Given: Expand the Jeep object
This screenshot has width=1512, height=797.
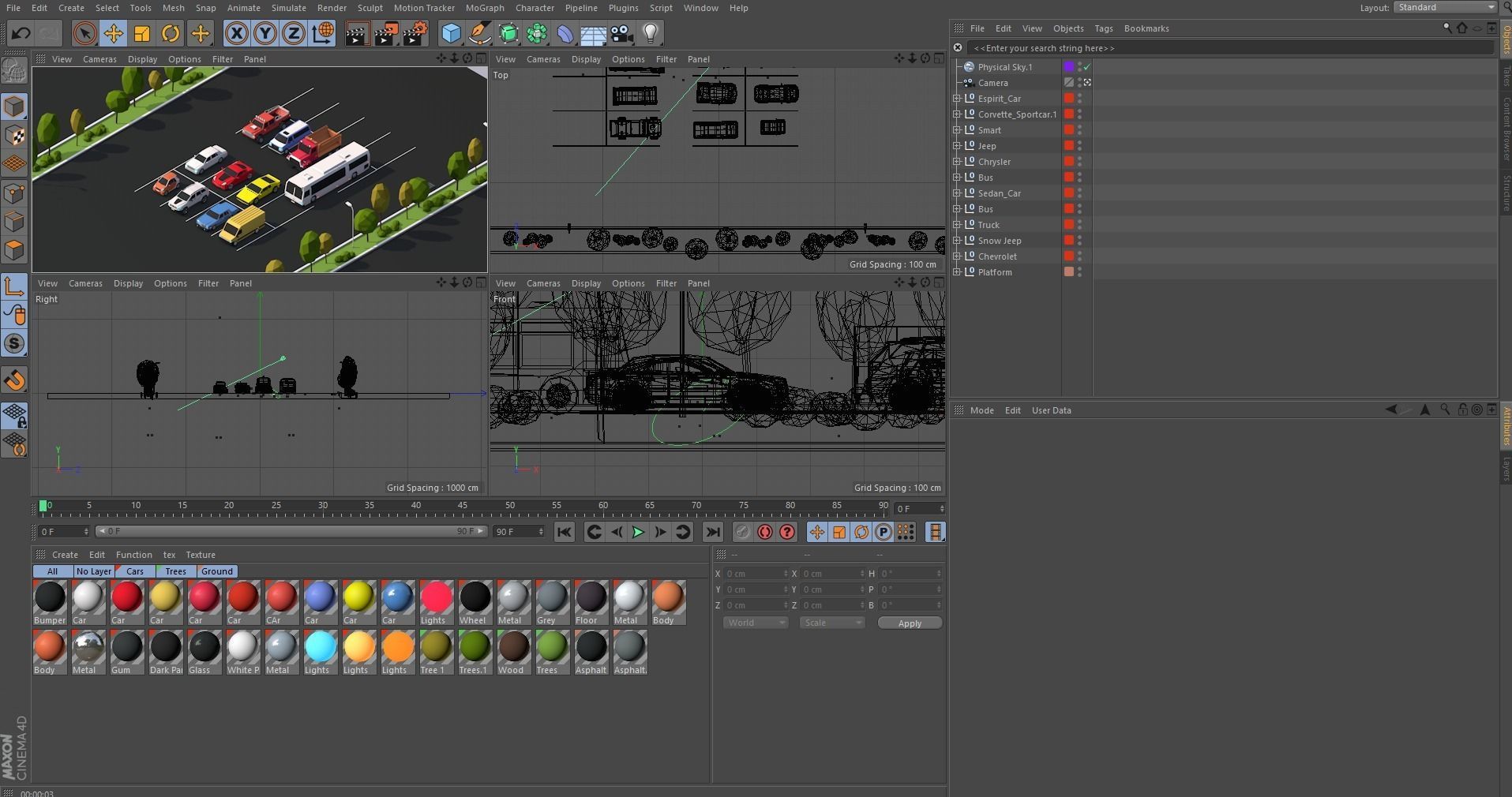Looking at the screenshot, I should [957, 146].
